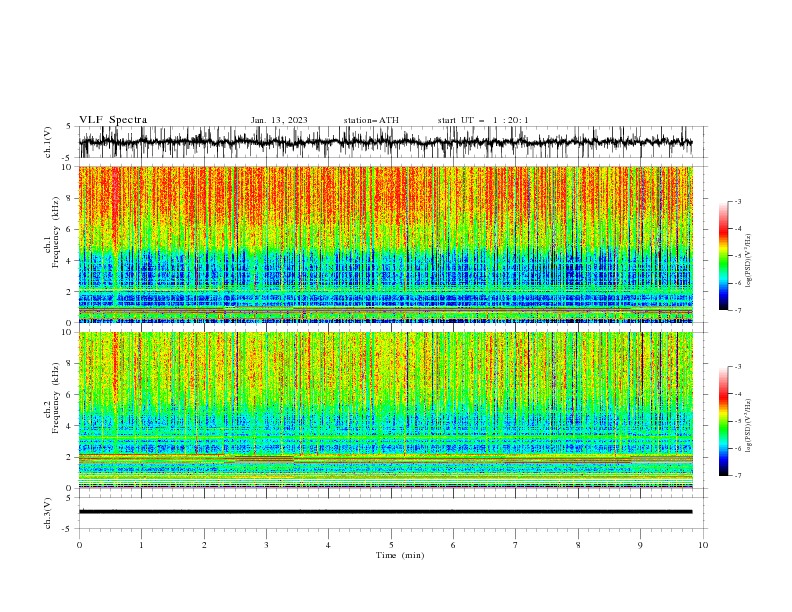
Task: Click the "Time (min)" axis label
Action: click(400, 555)
